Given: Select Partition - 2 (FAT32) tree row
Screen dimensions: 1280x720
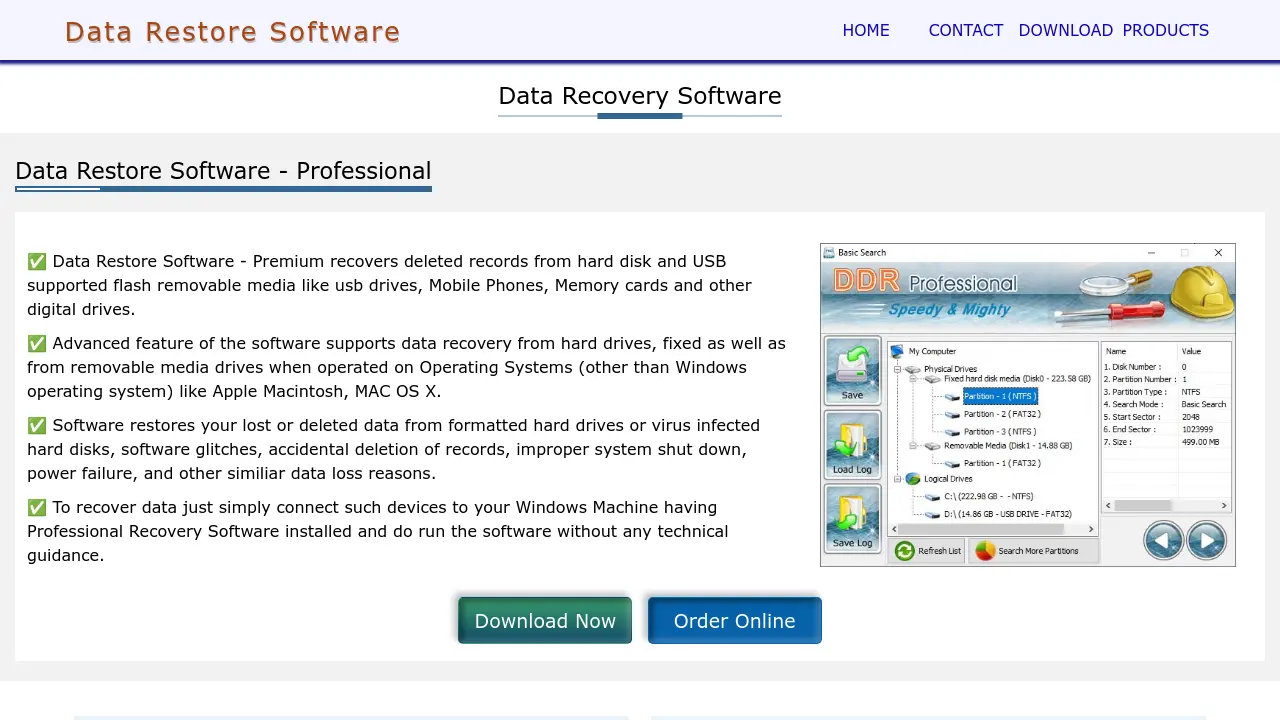Looking at the screenshot, I should pyautogui.click(x=1002, y=414).
